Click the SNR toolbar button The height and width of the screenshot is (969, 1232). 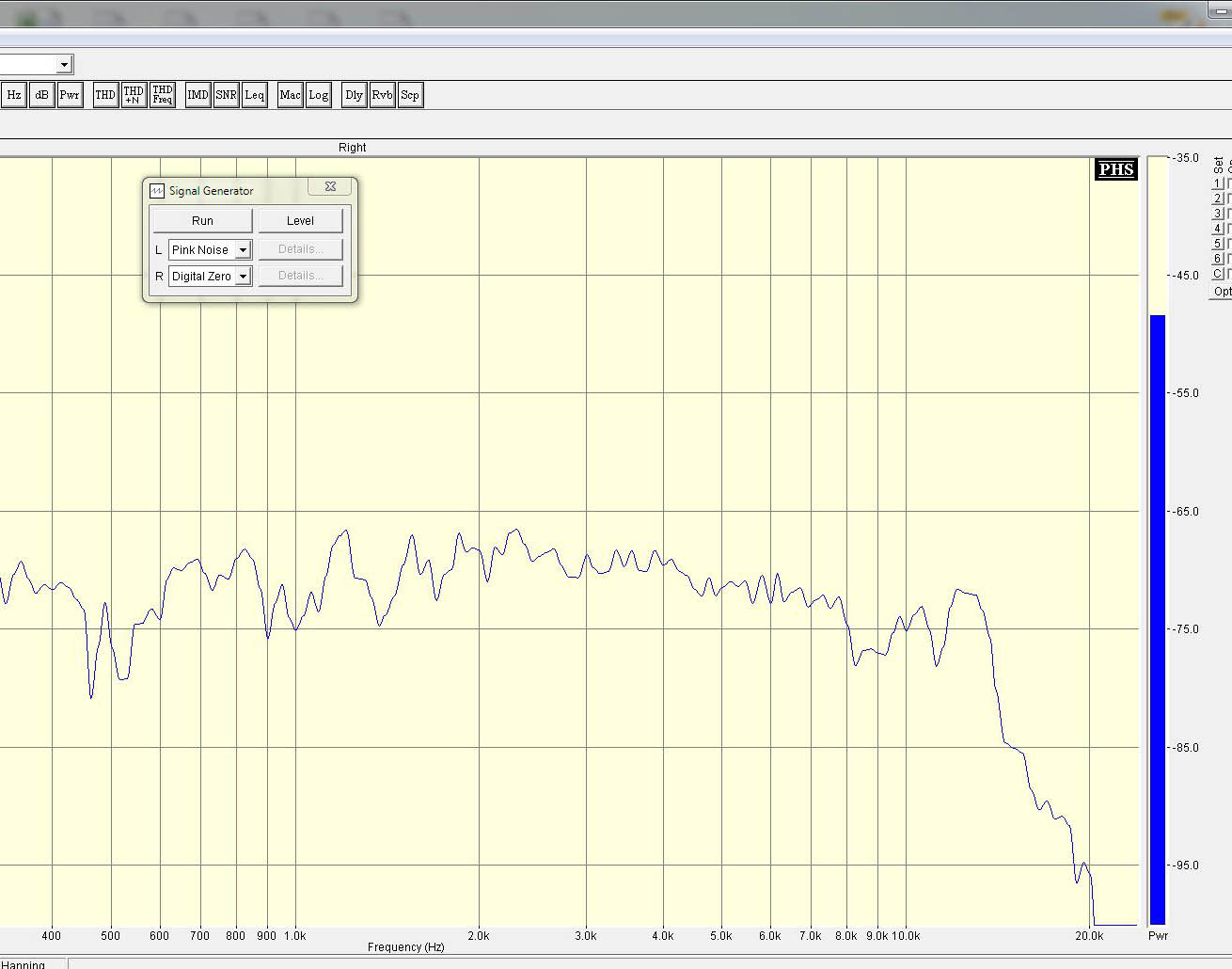(226, 95)
